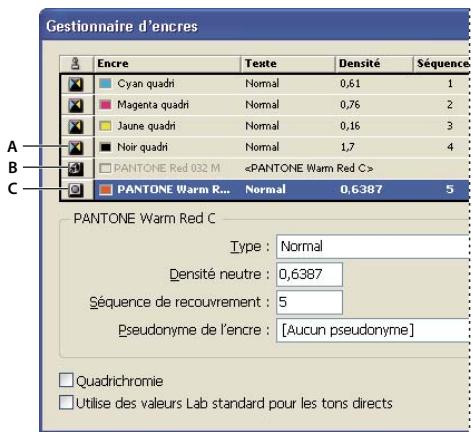Select the Cyan quadri ink row
The image size is (473, 432).
tap(265, 84)
